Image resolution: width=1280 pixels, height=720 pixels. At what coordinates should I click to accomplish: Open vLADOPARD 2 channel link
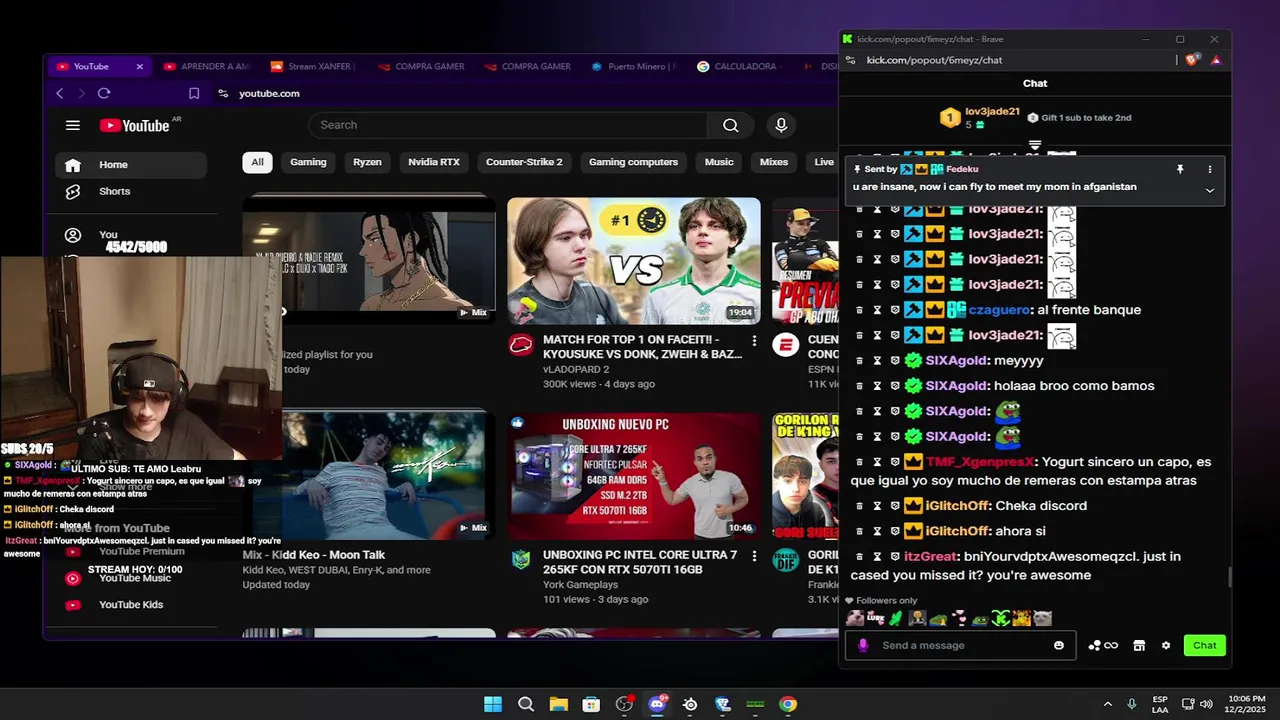(574, 369)
